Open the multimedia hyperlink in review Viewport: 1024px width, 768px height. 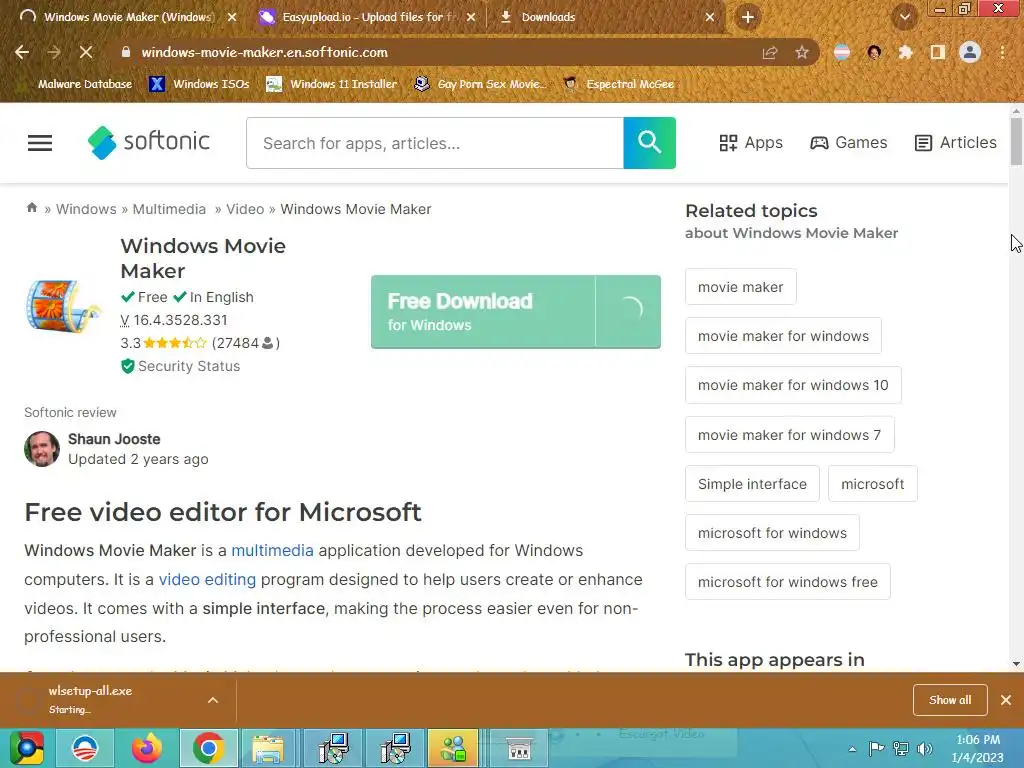pos(272,551)
